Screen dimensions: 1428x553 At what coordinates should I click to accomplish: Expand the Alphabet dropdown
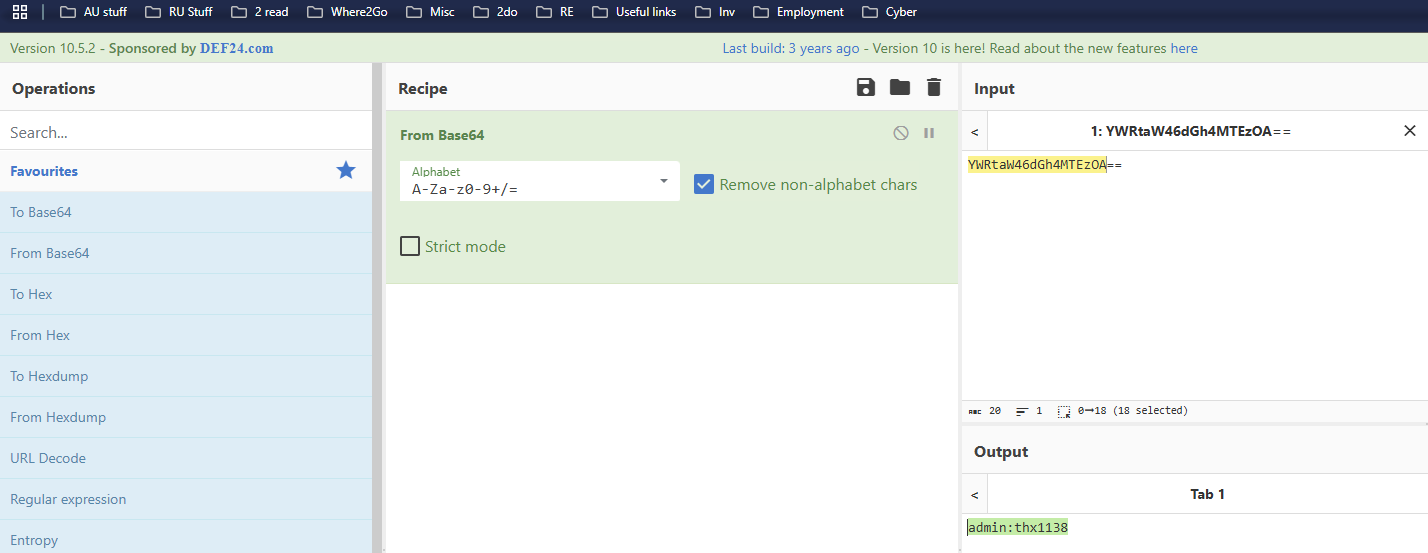pos(663,181)
